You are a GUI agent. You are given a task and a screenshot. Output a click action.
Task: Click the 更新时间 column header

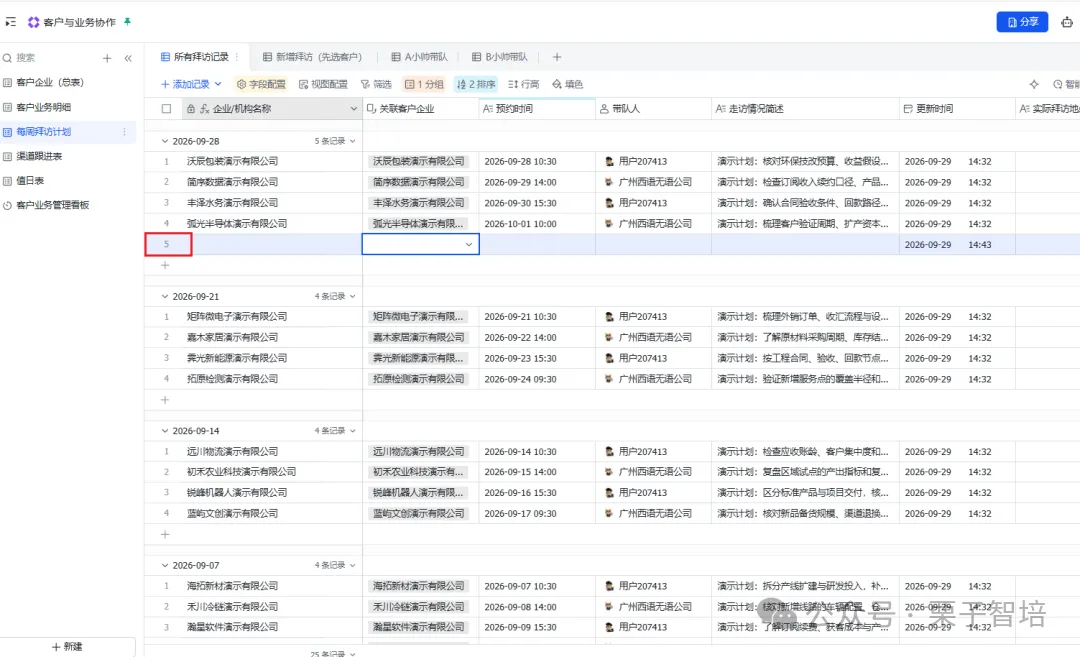(957, 109)
